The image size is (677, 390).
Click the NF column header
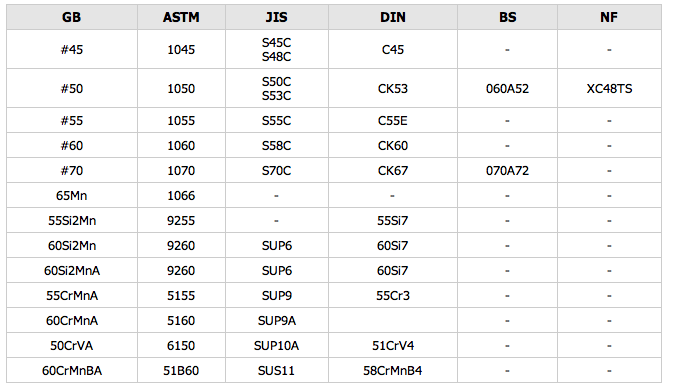click(609, 17)
